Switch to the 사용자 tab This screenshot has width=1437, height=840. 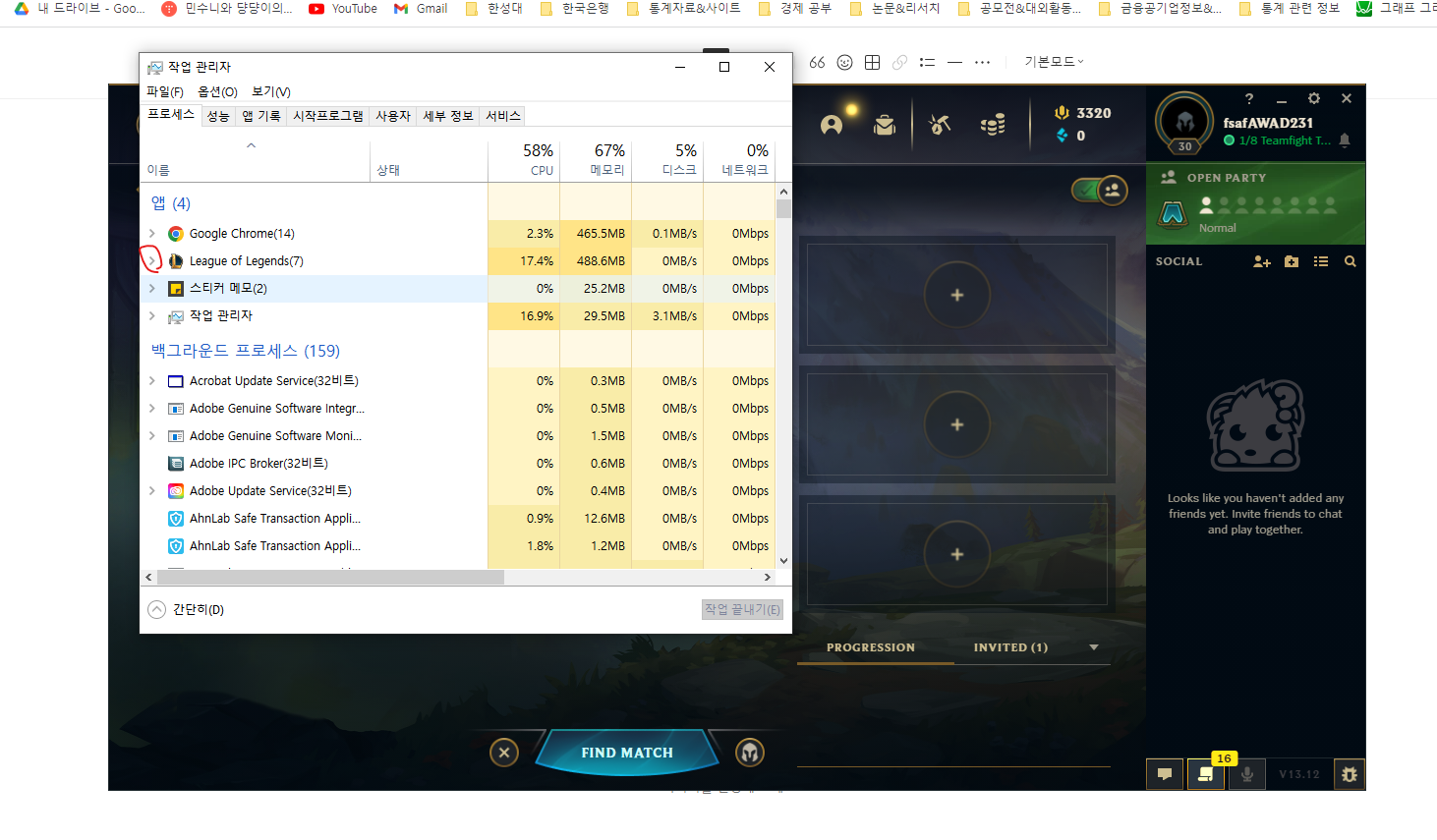click(x=393, y=116)
